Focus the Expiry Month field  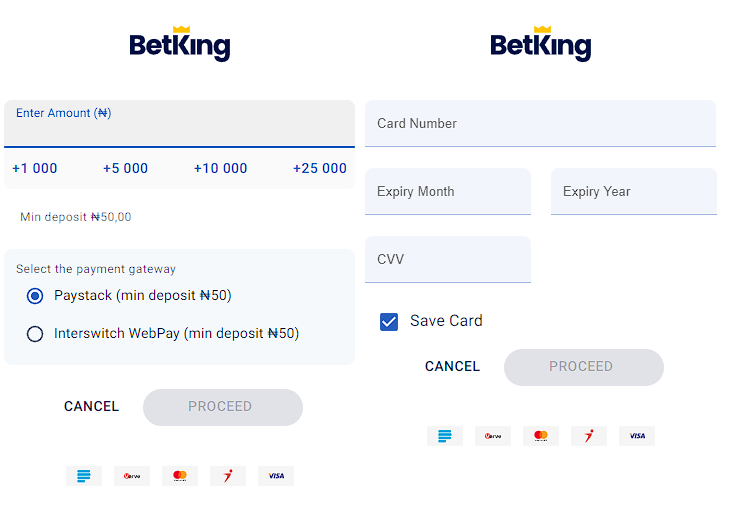point(447,192)
